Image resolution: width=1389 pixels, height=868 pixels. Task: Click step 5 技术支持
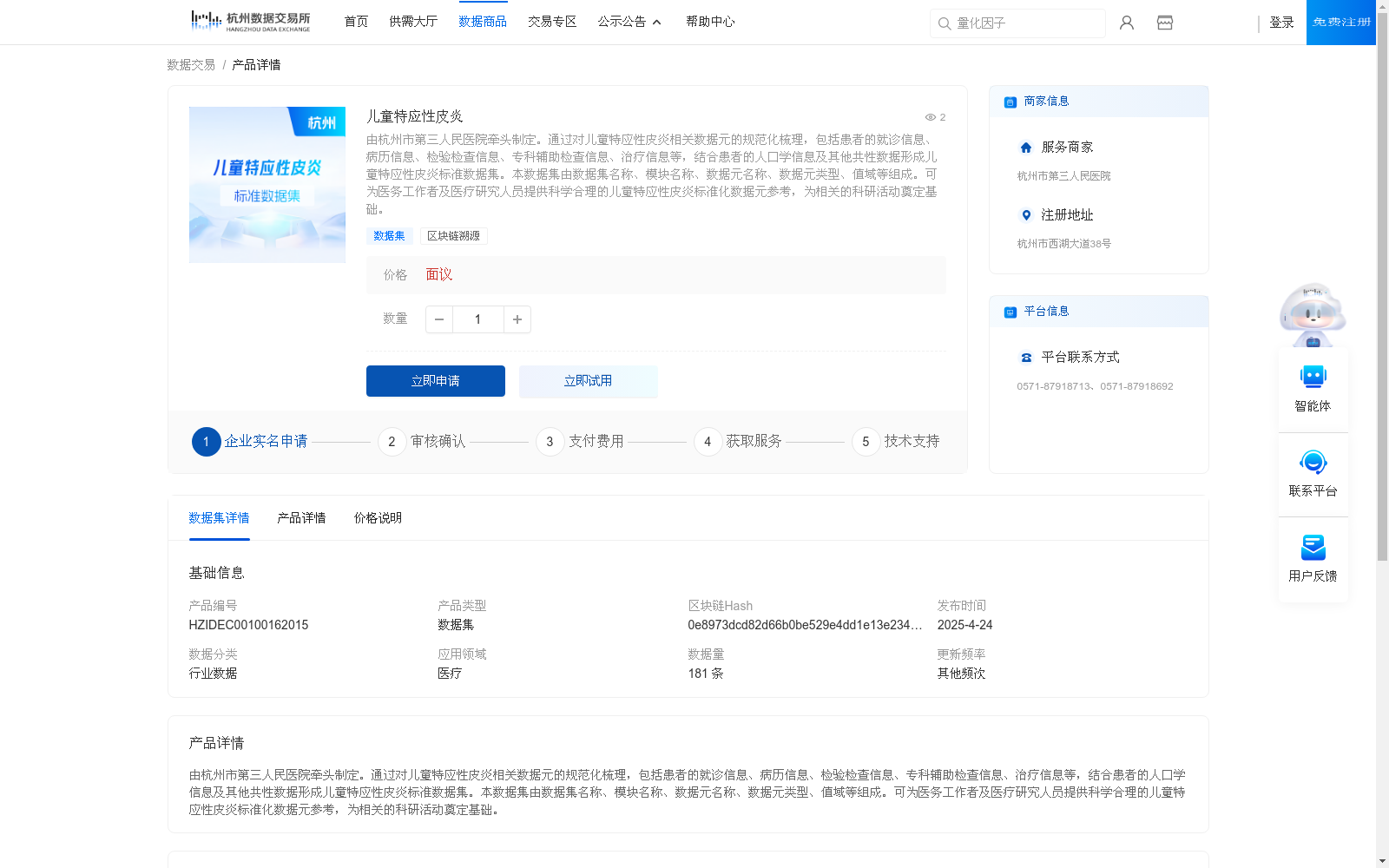coord(896,442)
